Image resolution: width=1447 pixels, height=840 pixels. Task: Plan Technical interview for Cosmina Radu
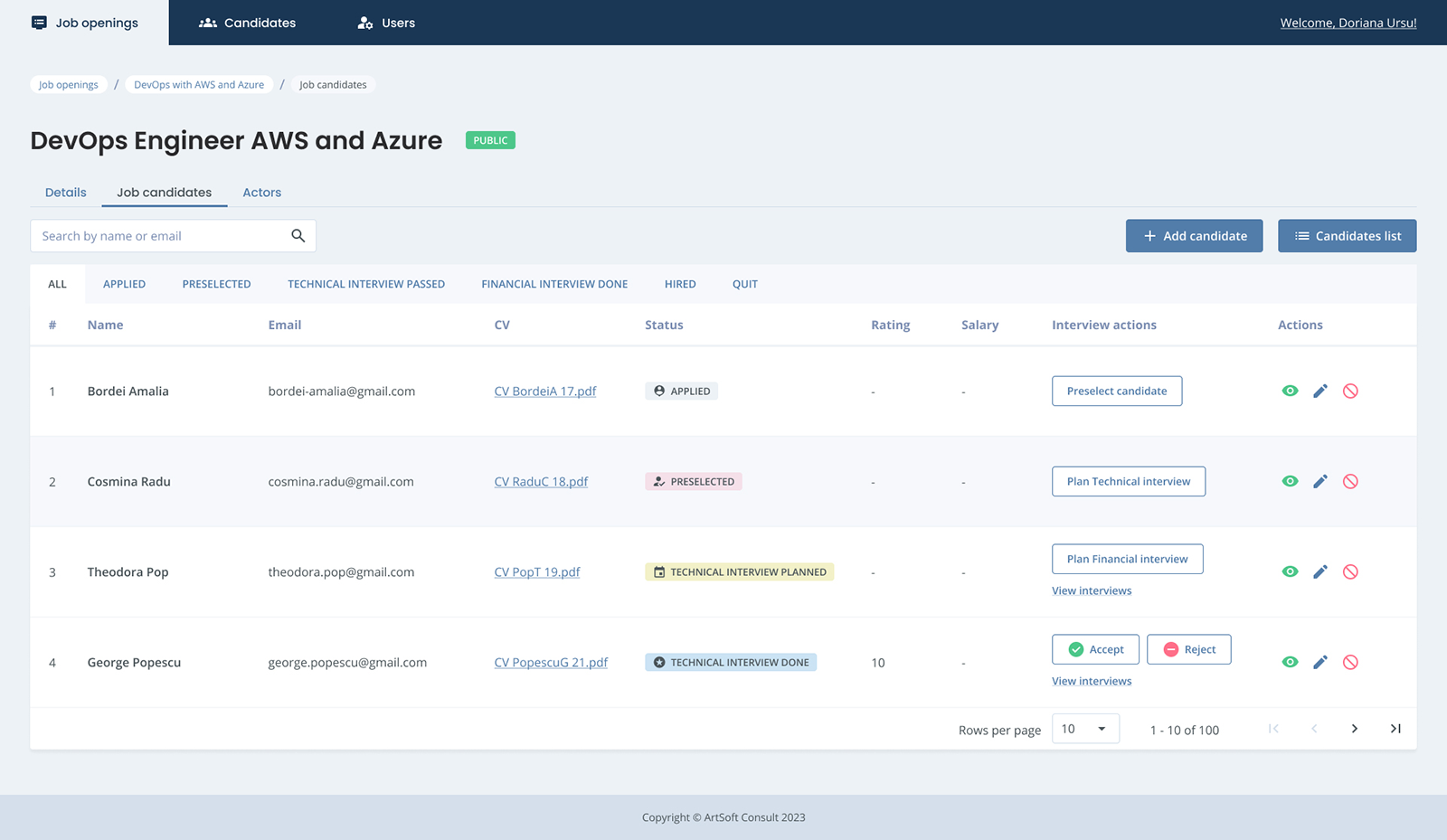coord(1129,481)
